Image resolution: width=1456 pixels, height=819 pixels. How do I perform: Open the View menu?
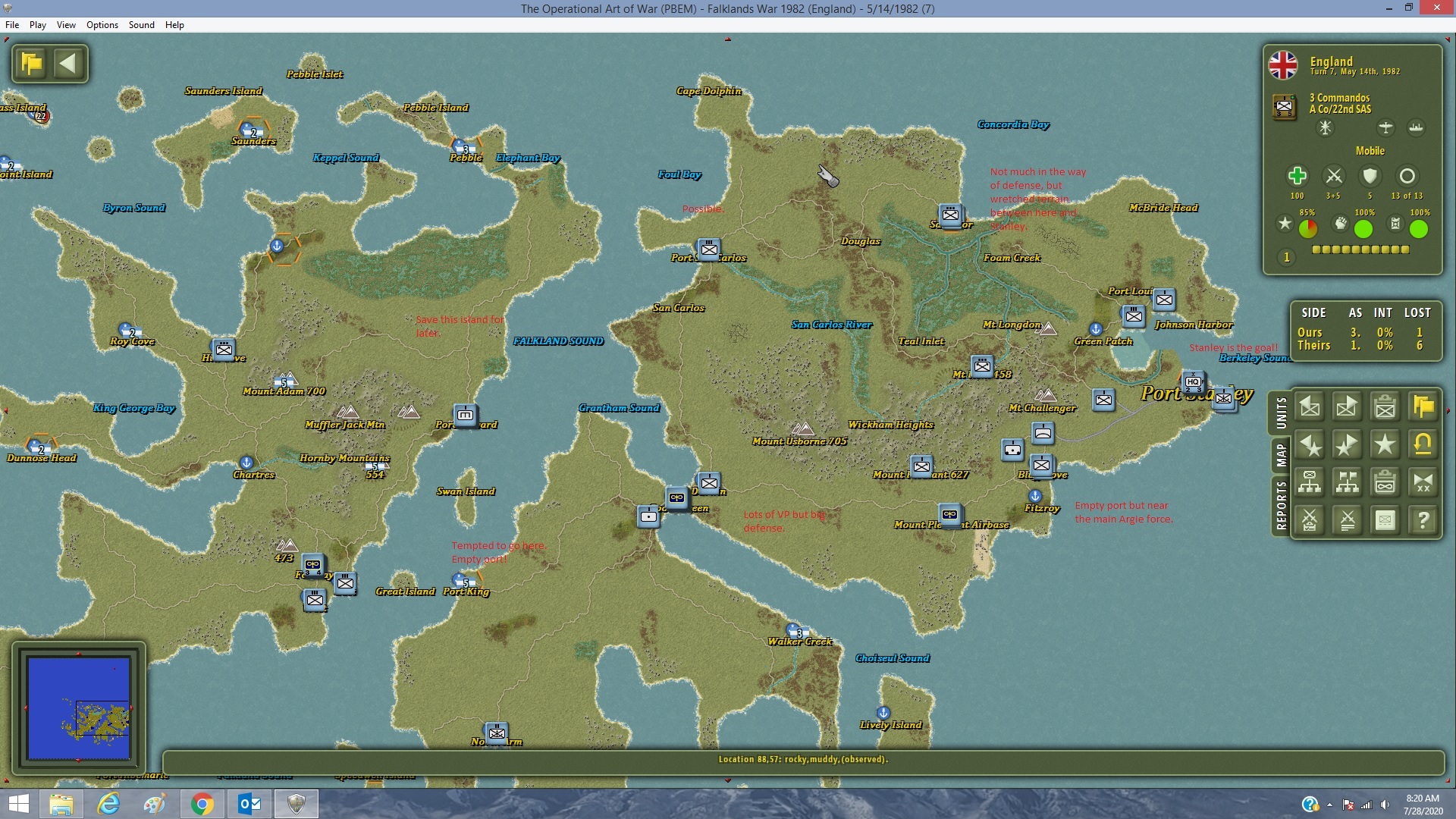[66, 25]
